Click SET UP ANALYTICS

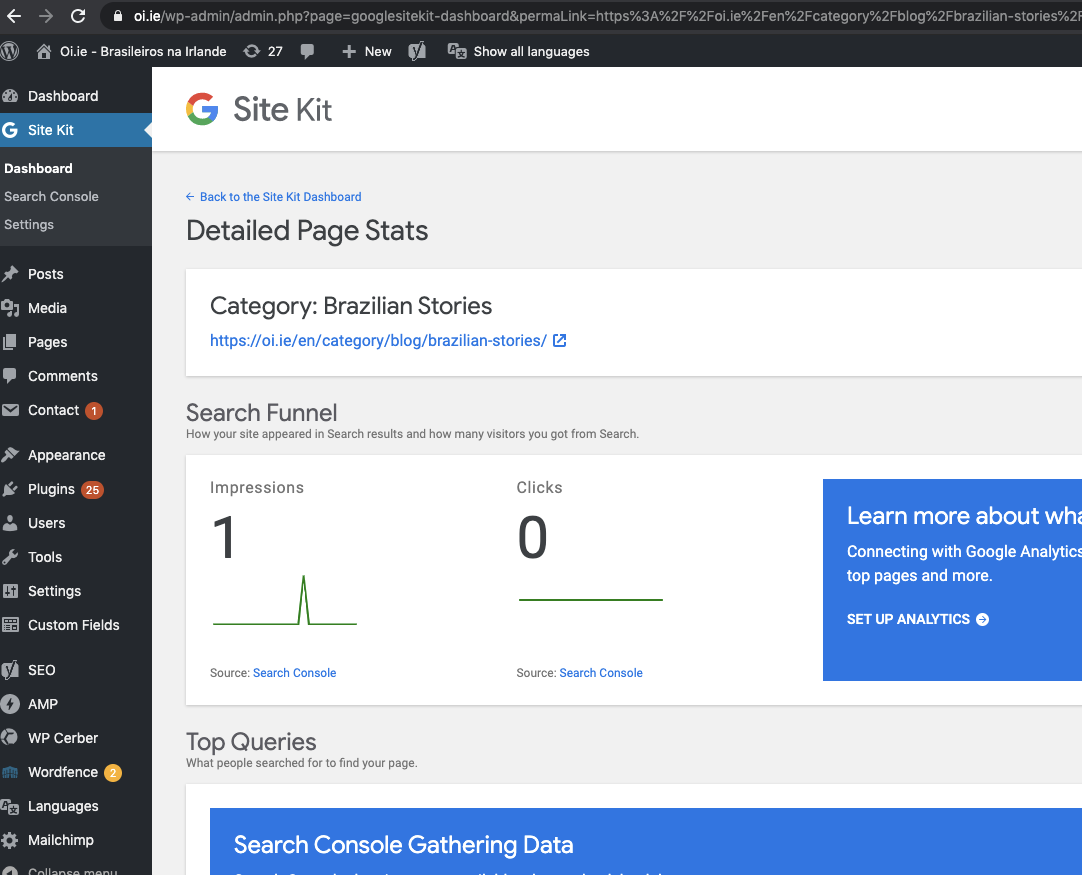[918, 619]
